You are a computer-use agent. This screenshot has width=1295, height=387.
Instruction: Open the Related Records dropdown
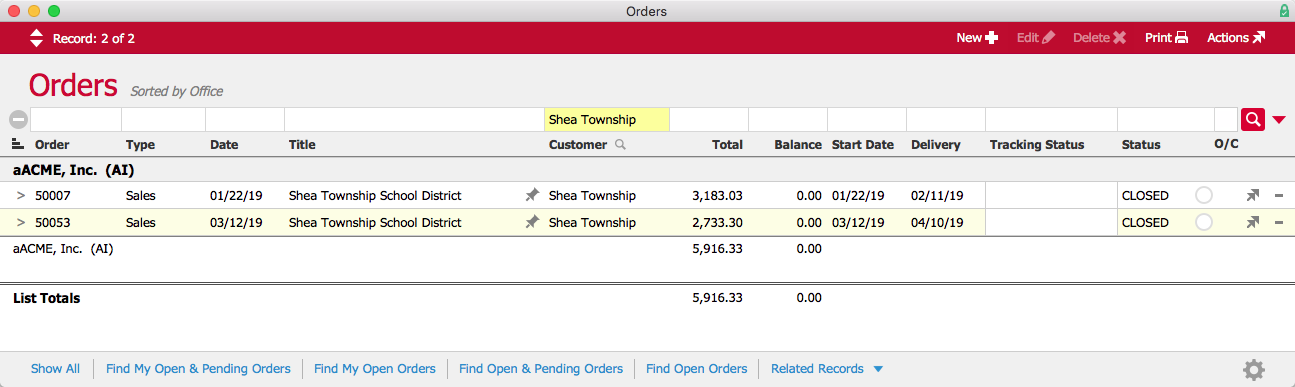(826, 369)
